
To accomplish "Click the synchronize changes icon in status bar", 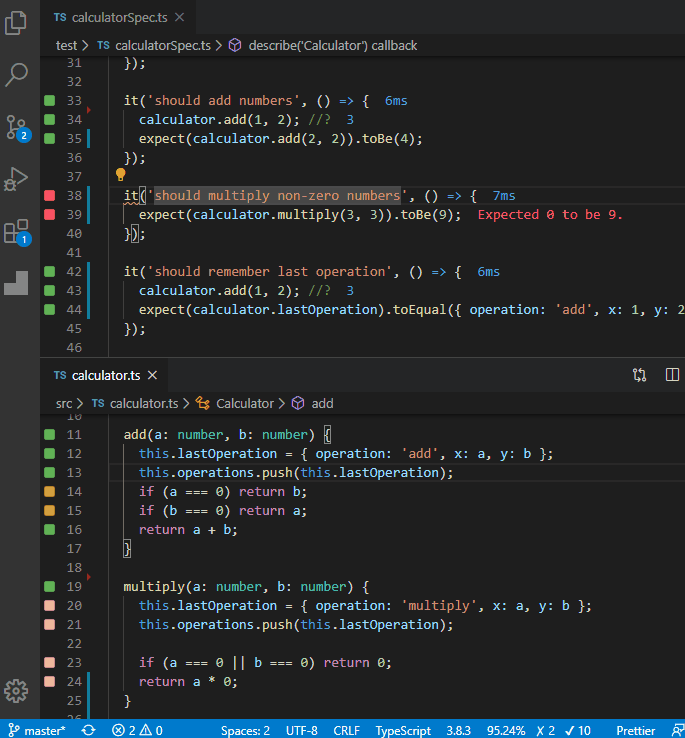I will [89, 730].
